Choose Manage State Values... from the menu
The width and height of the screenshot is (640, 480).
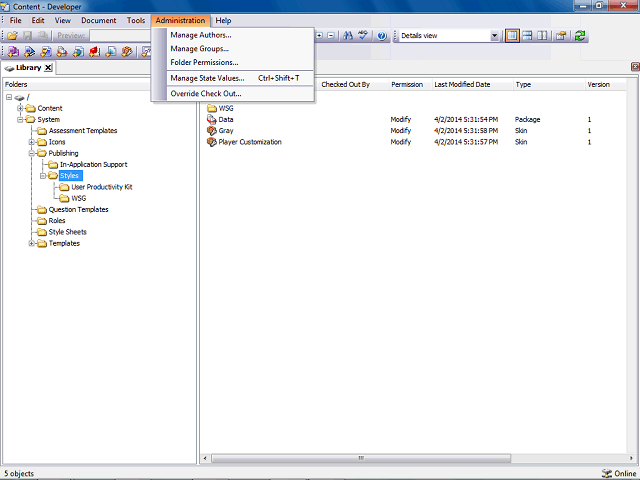pyautogui.click(x=240, y=78)
